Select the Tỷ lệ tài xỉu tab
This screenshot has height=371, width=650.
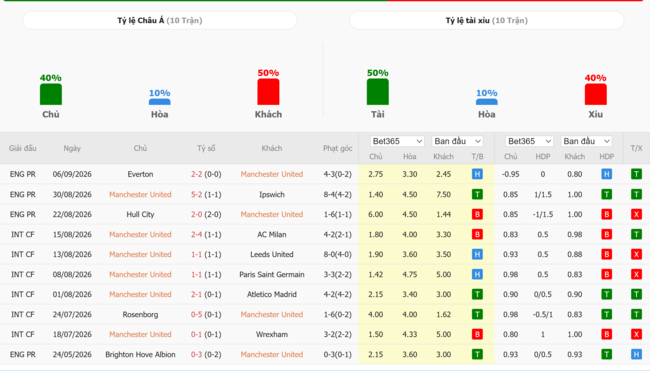[x=486, y=20]
